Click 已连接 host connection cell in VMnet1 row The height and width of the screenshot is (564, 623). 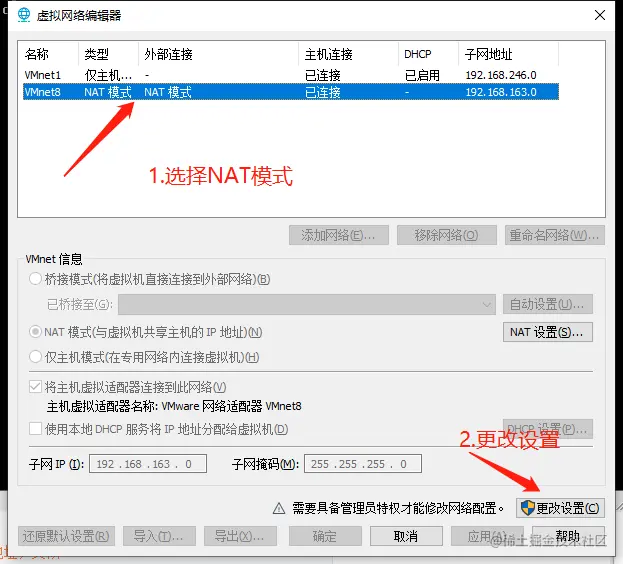click(x=323, y=75)
